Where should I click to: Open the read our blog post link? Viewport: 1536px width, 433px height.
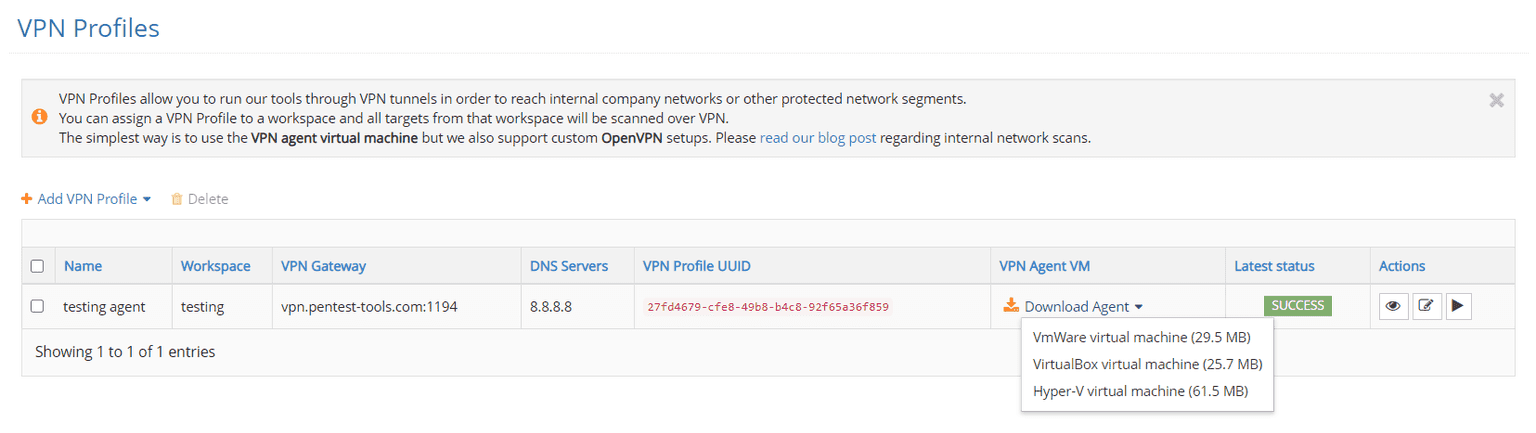817,137
